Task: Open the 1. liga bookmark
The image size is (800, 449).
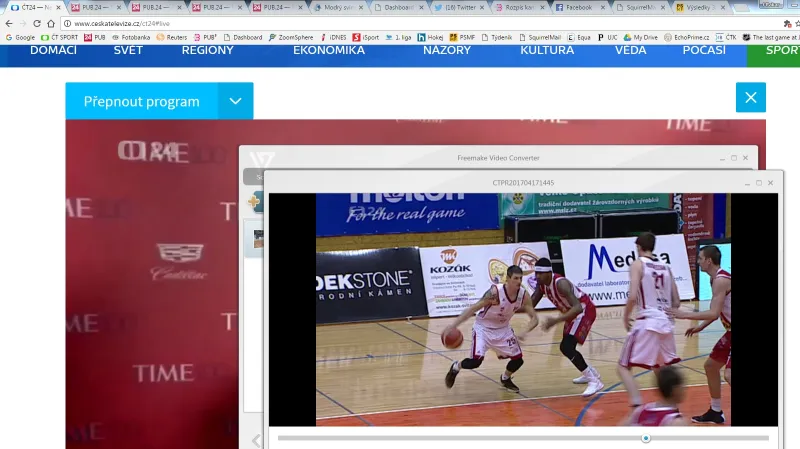Action: click(398, 37)
